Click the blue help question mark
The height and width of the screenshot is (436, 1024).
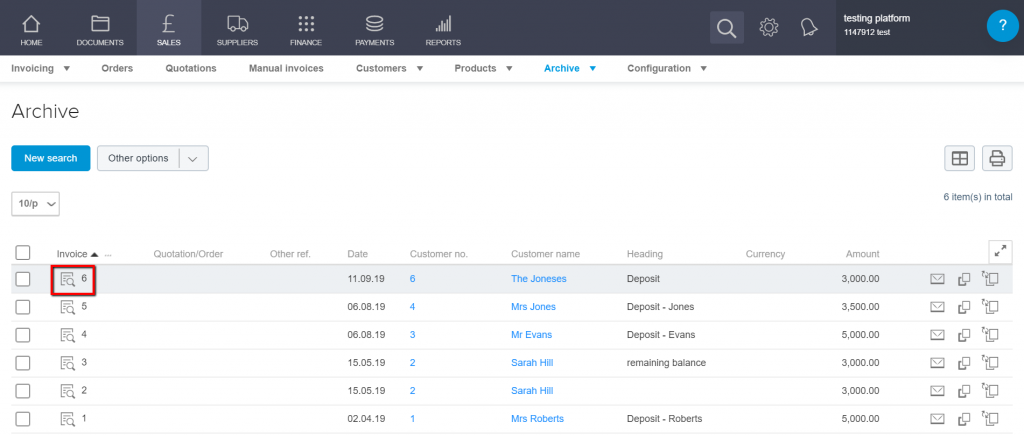(1002, 26)
